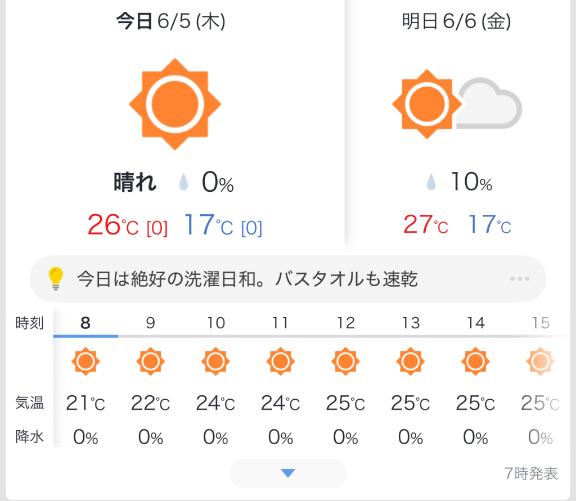Click the yellow lightbulb tip icon
Viewport: 576px width, 501px height.
[56, 279]
